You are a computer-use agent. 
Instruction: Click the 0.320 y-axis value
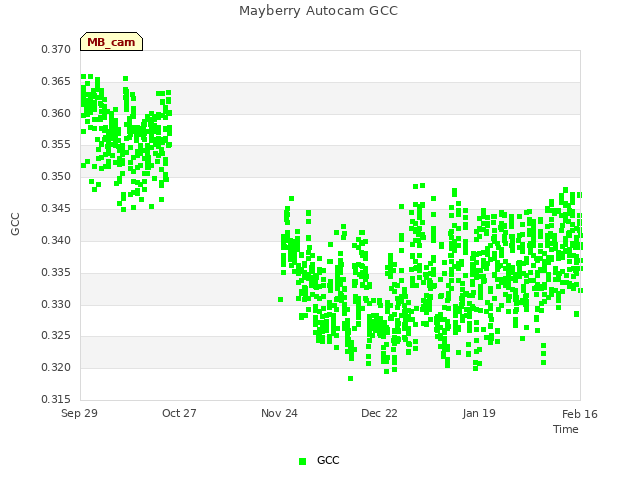(x=56, y=367)
